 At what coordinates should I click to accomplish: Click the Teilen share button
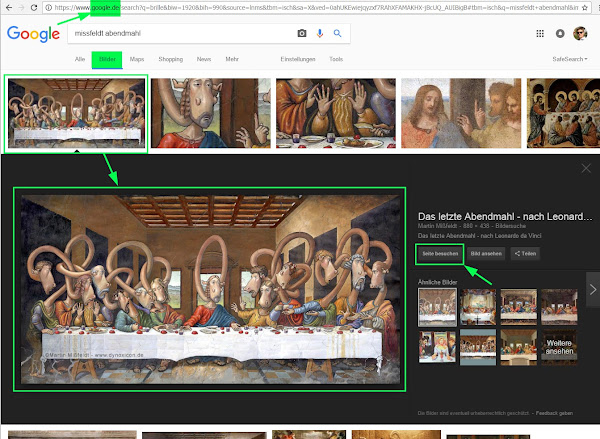pos(525,254)
